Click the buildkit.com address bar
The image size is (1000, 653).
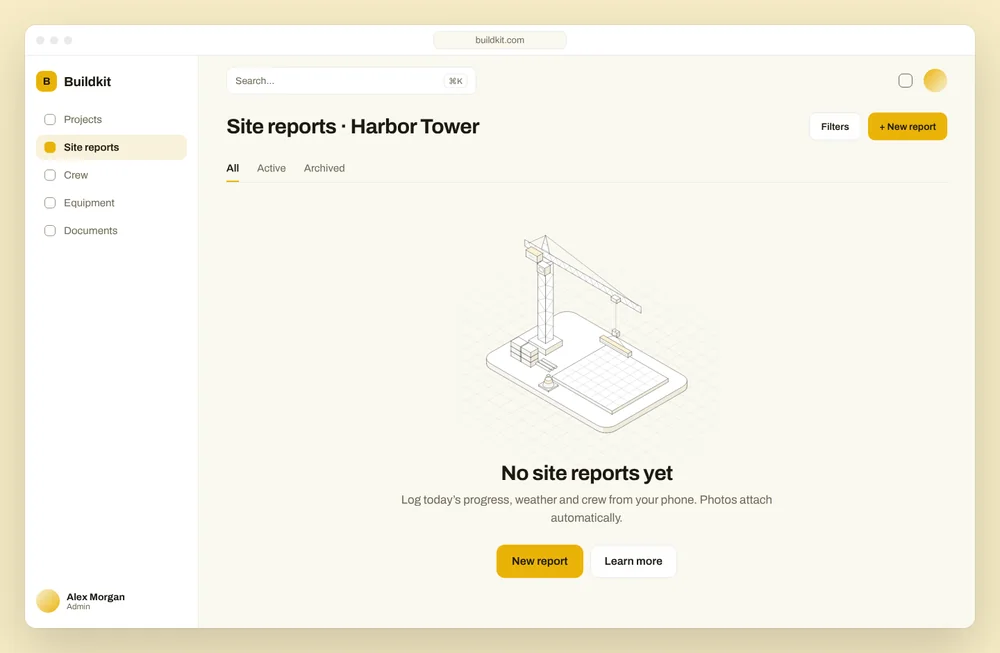tap(500, 40)
